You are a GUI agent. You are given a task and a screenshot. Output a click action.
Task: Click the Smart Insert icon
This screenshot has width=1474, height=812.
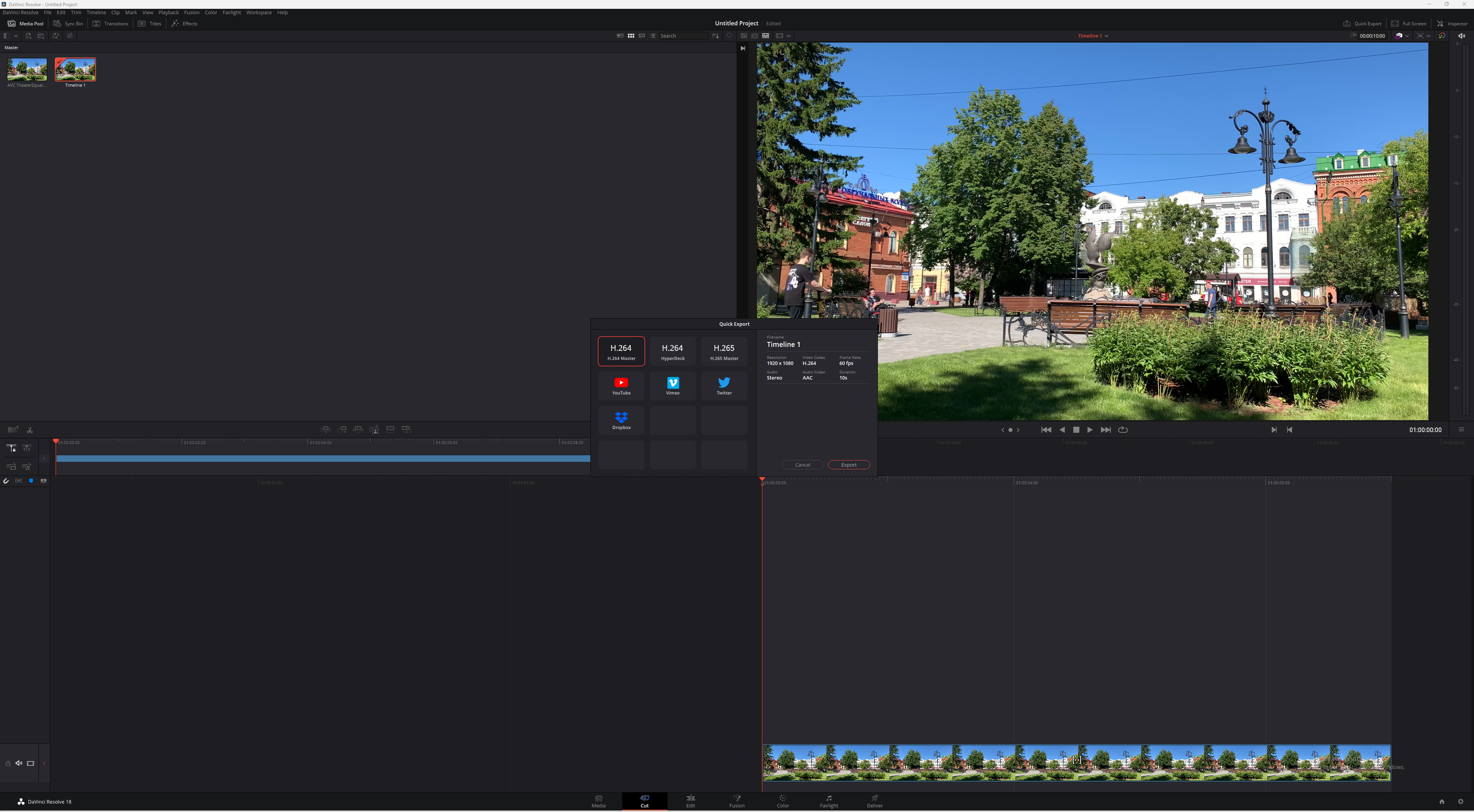pyautogui.click(x=326, y=429)
